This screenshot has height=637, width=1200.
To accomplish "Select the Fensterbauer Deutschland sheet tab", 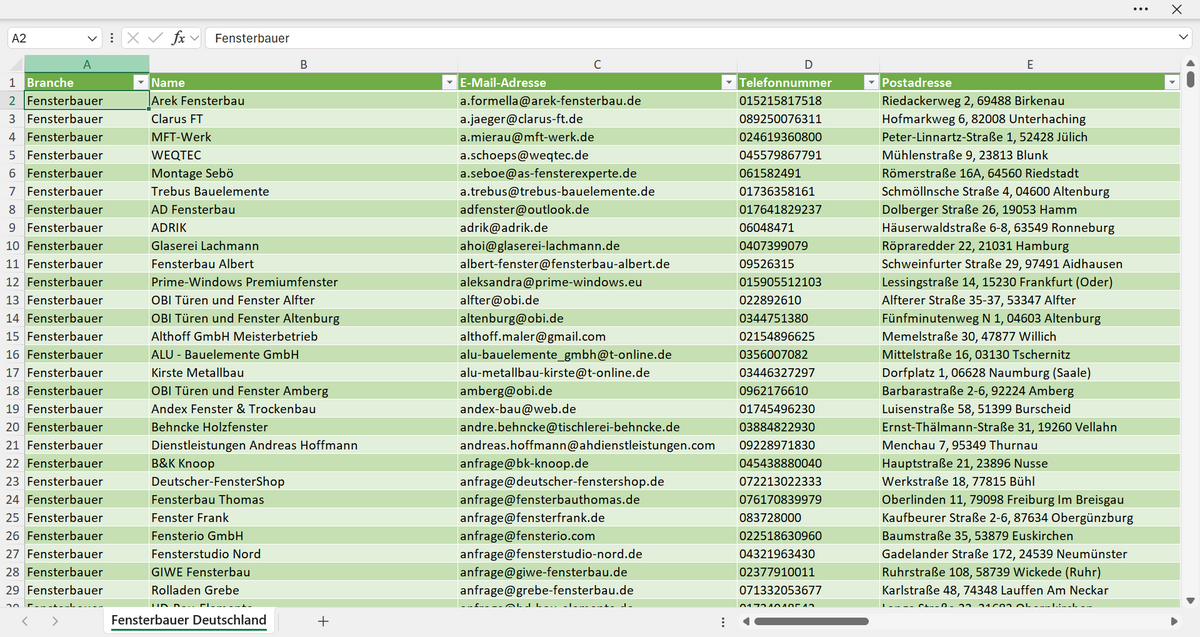I will pos(189,621).
